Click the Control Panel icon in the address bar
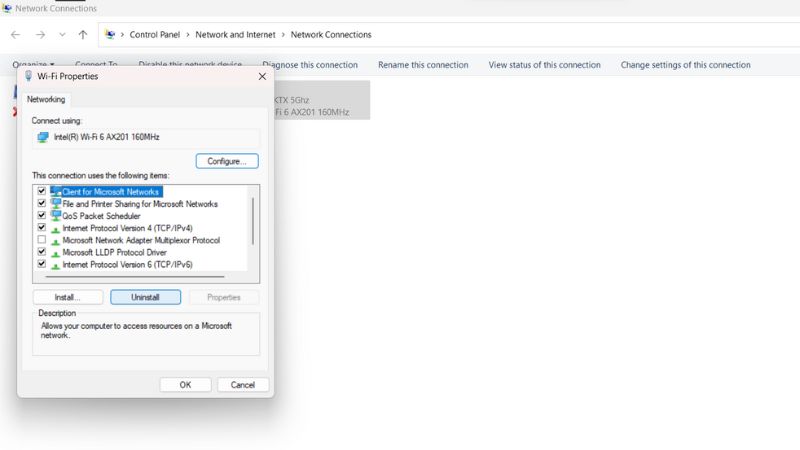Viewport: 800px width, 450px height. click(x=109, y=34)
